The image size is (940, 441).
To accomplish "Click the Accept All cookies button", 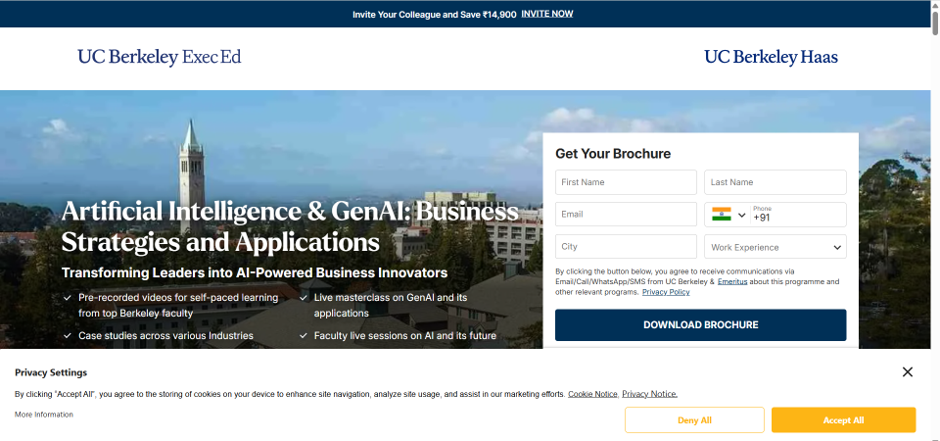I will click(843, 420).
